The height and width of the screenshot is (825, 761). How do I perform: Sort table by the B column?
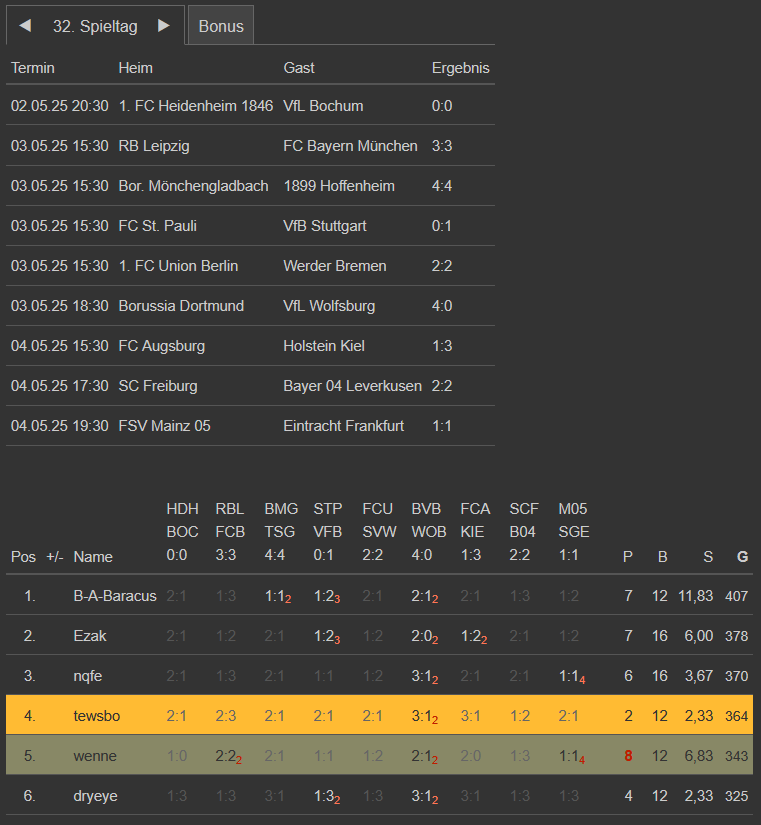tap(662, 557)
